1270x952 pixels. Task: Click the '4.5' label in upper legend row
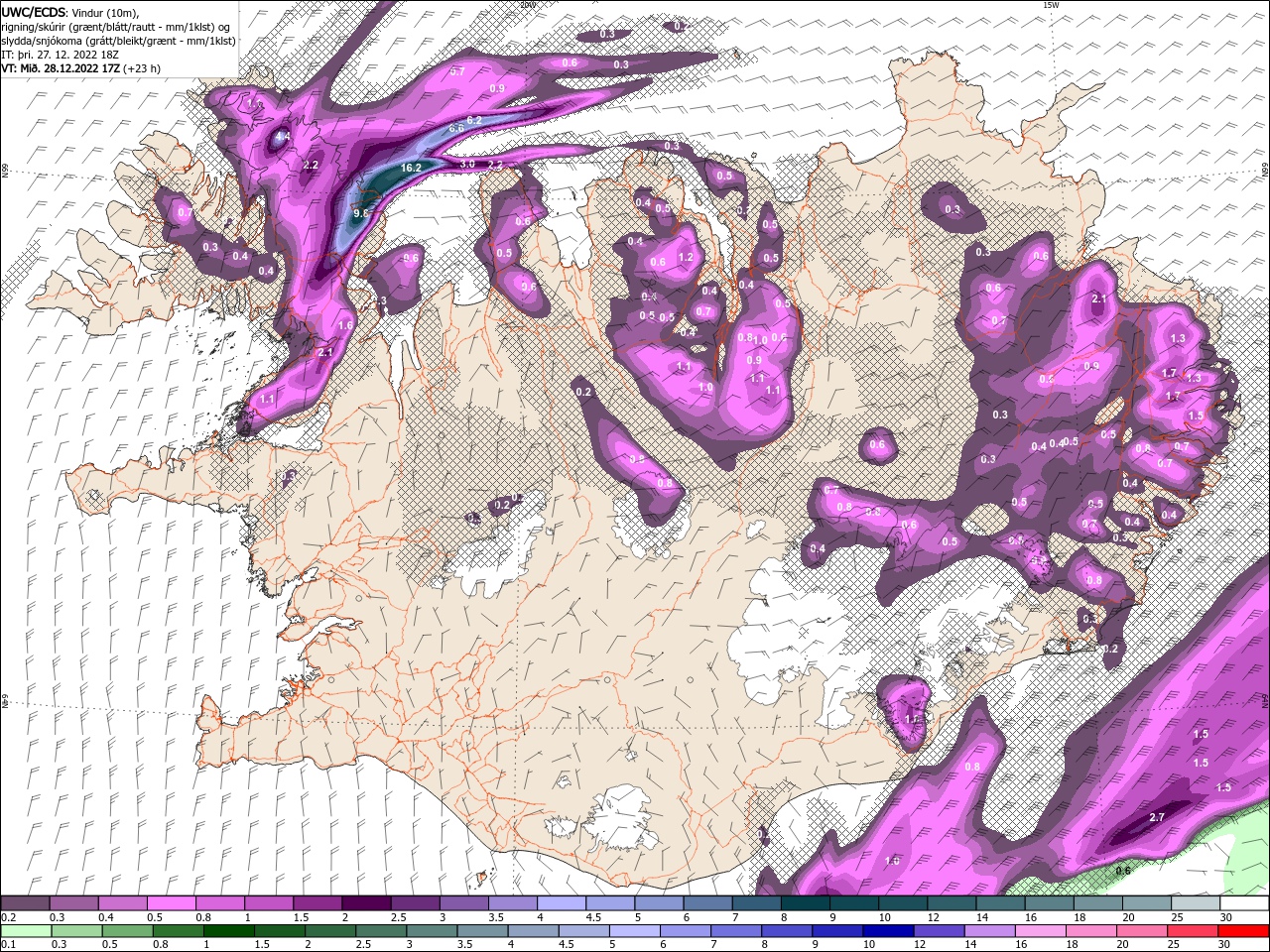593,918
